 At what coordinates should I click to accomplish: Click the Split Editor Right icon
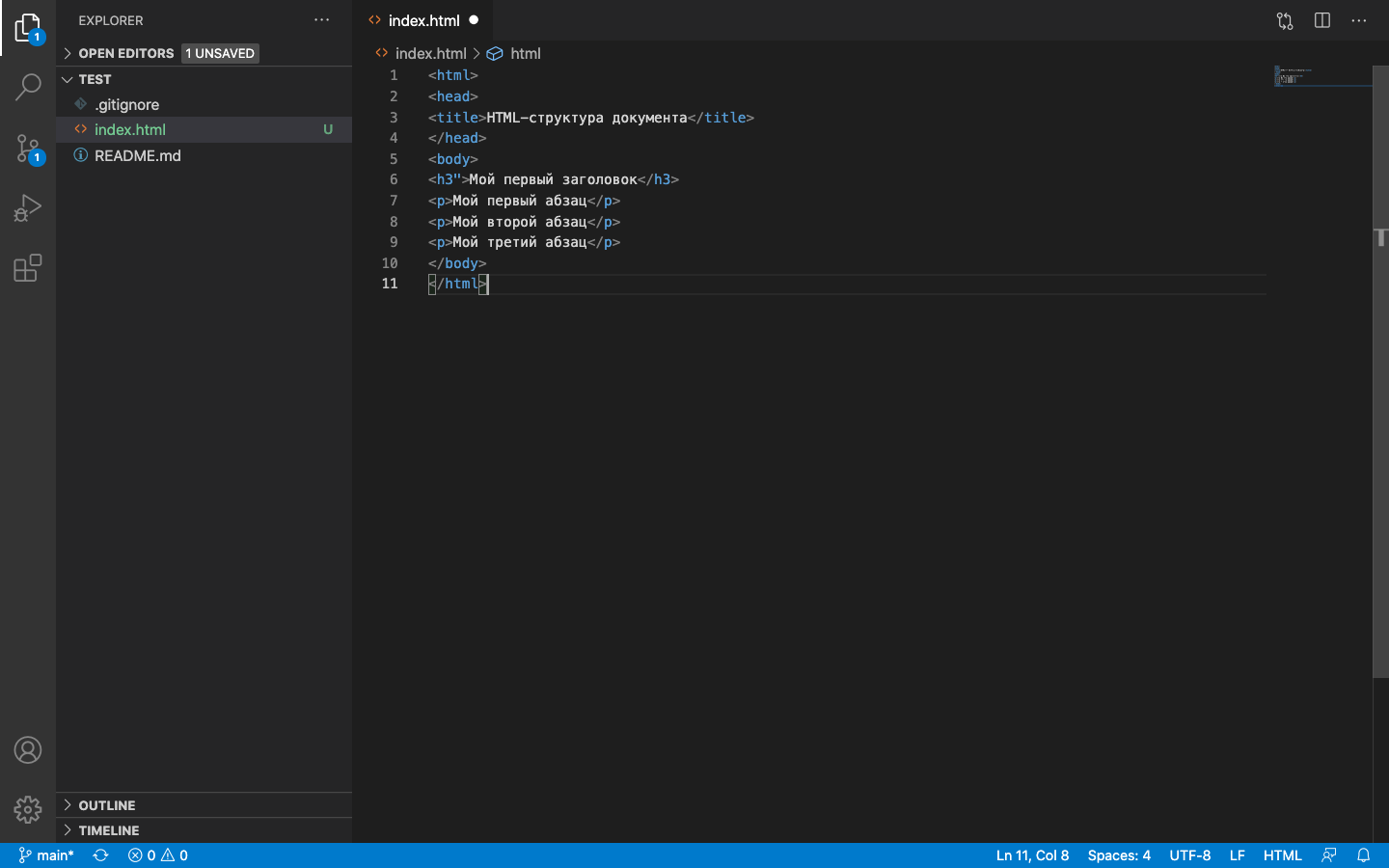click(x=1322, y=20)
